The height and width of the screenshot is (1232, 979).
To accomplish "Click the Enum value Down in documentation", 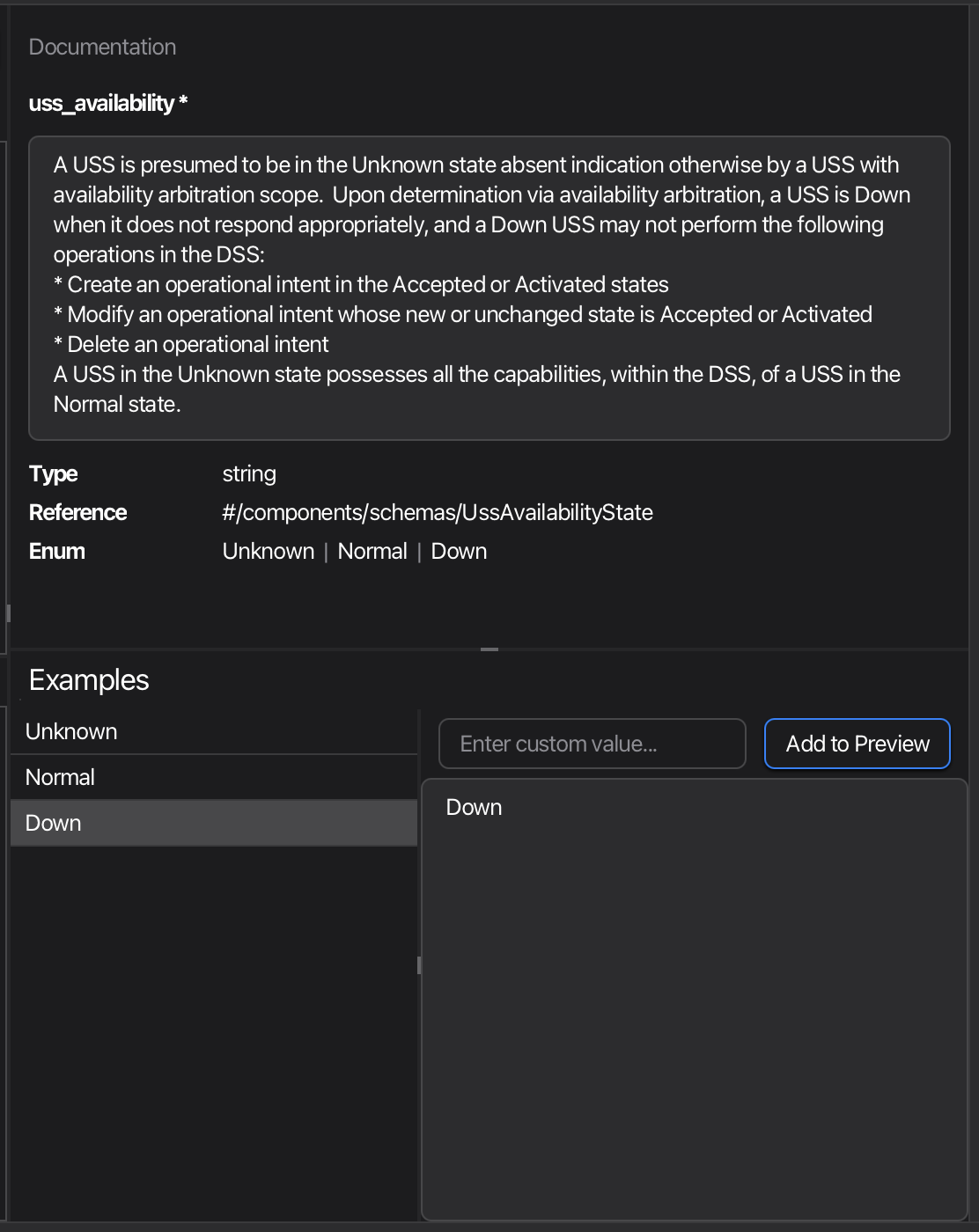I will tap(459, 551).
